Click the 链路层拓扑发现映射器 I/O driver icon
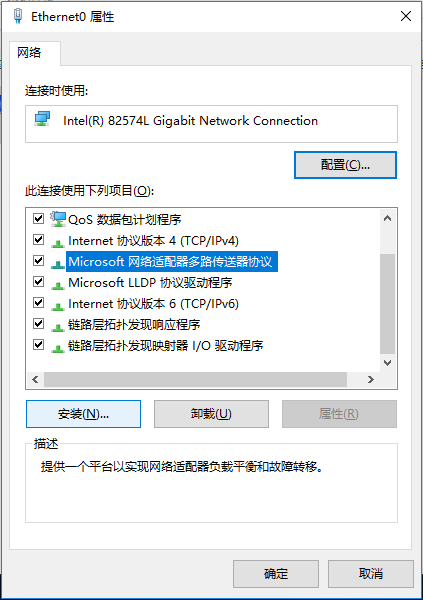This screenshot has height=600, width=423. pyautogui.click(x=58, y=348)
